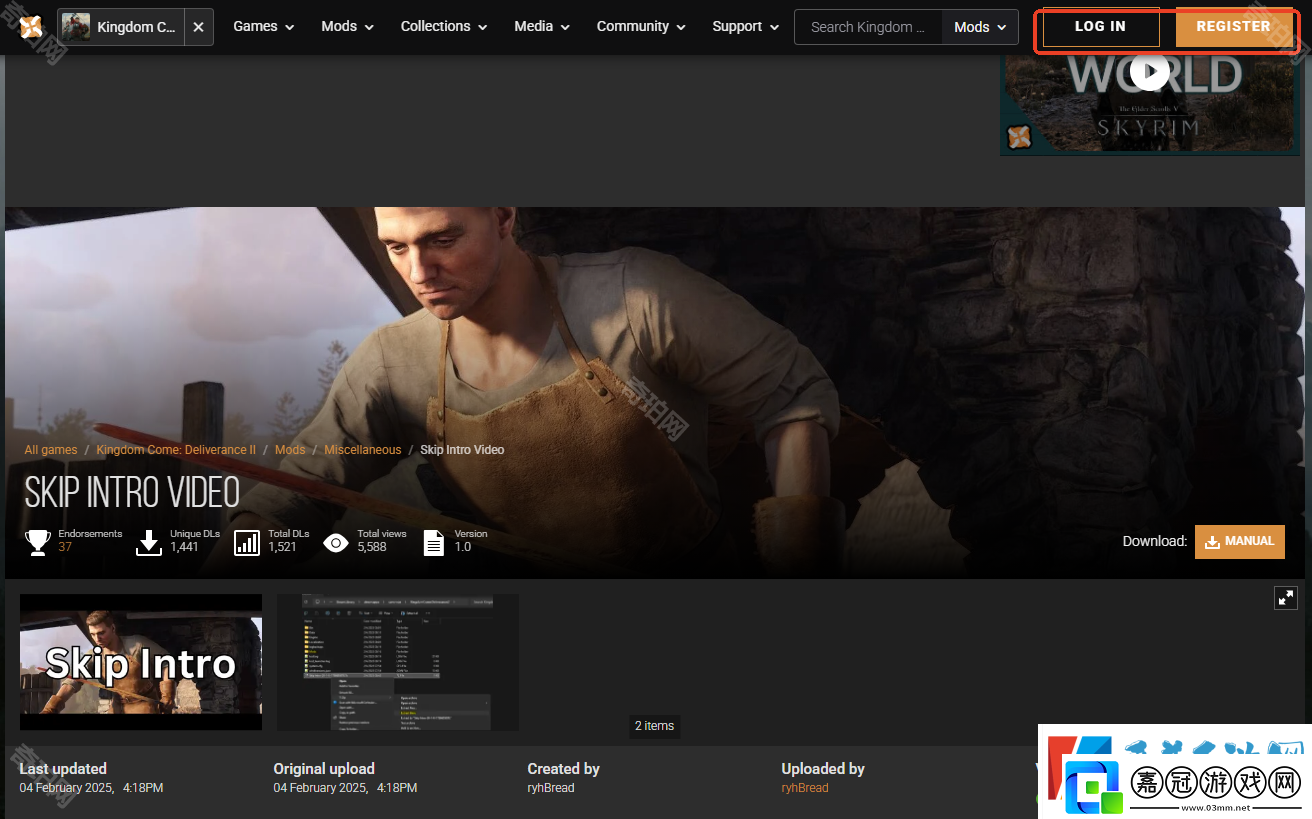Open Kingdom Come: Deliverance II breadcrumb

click(176, 450)
